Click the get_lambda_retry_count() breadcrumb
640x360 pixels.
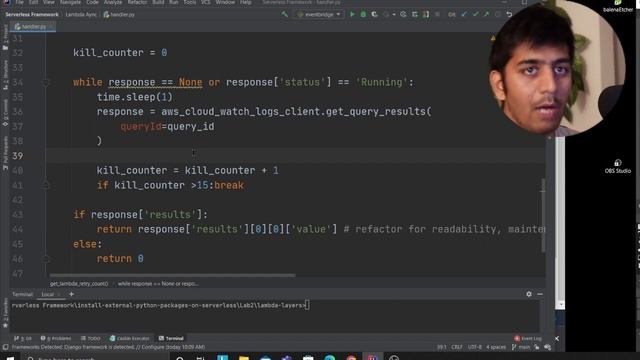(x=79, y=284)
